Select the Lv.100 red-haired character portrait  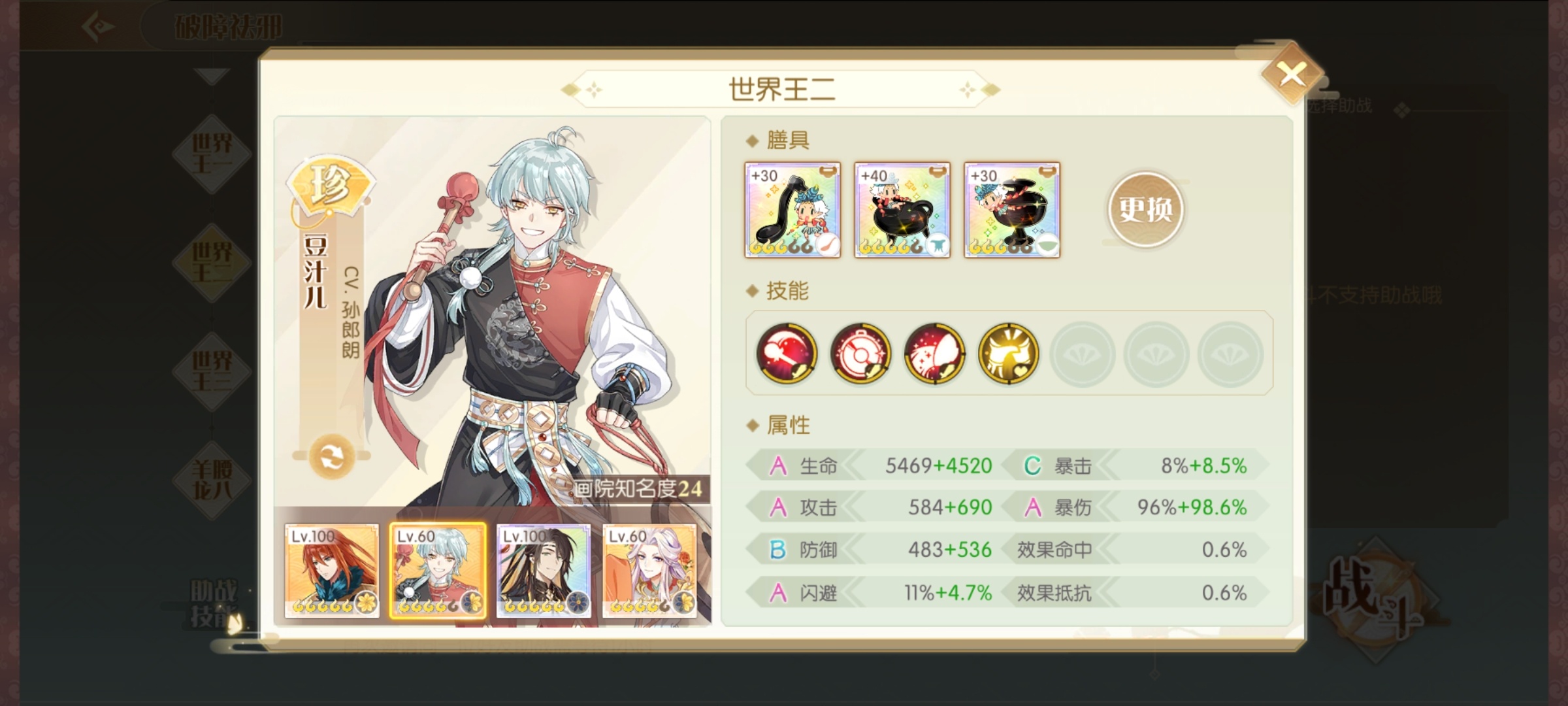coord(332,571)
